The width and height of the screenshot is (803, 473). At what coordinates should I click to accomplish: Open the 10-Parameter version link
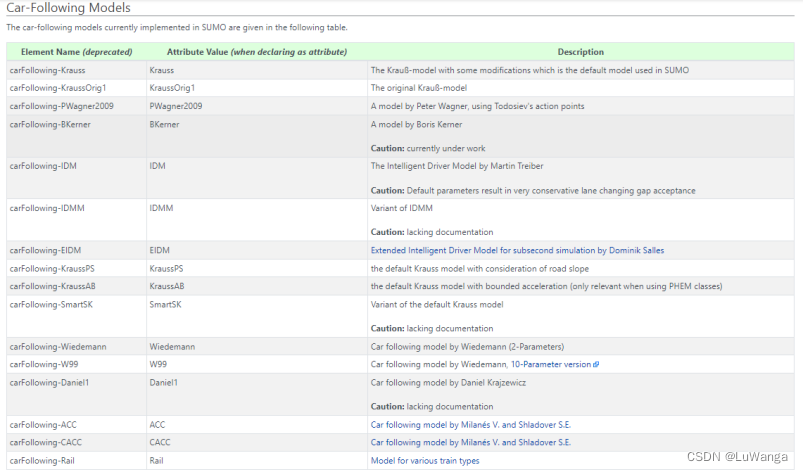pyautogui.click(x=551, y=364)
